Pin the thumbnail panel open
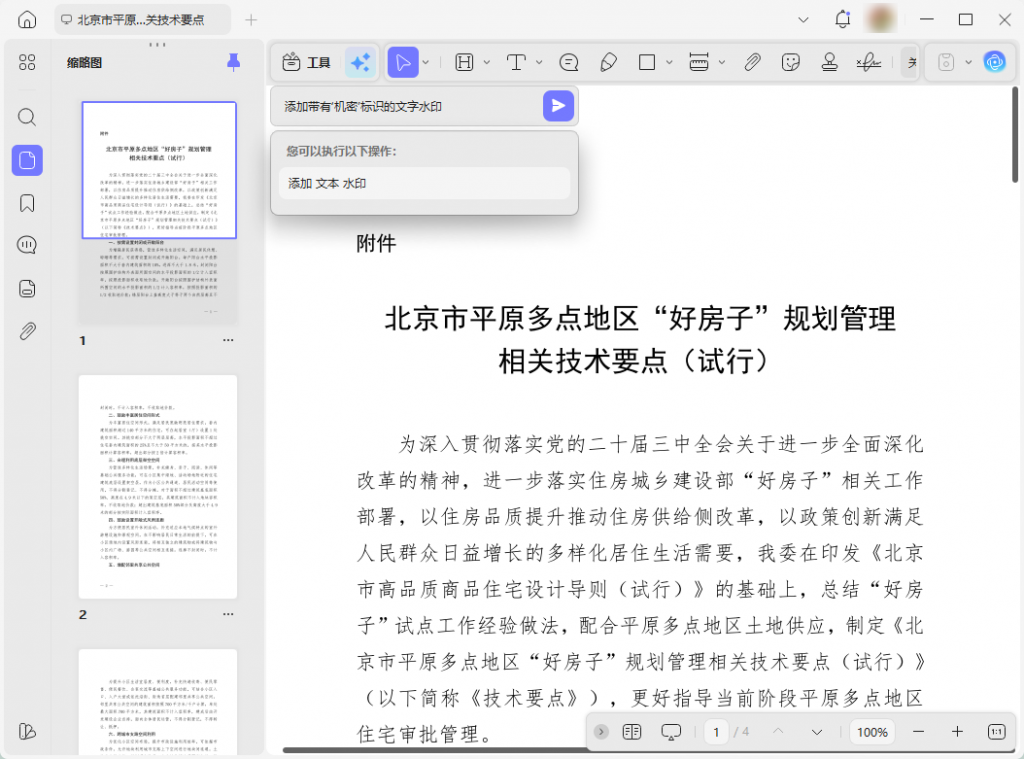1024x759 pixels. coord(233,62)
